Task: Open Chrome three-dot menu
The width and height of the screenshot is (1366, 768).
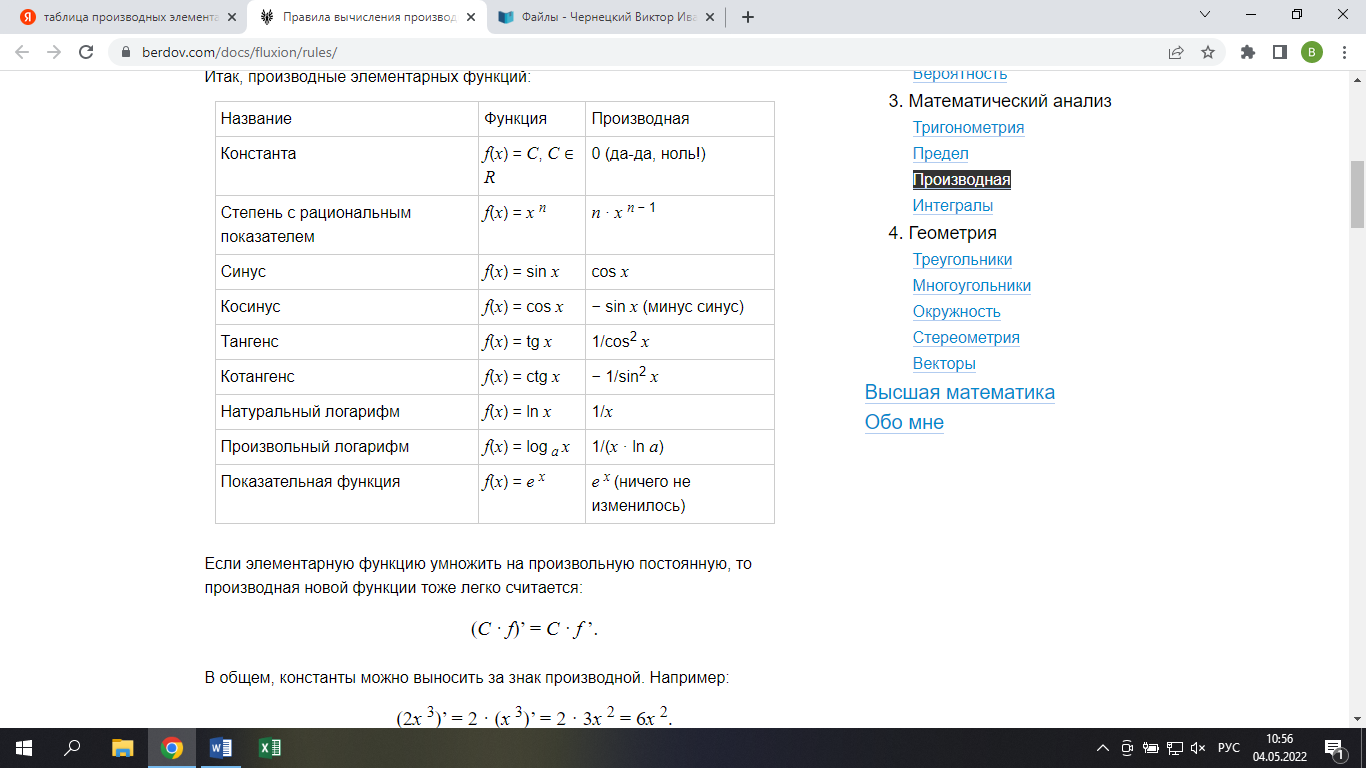Action: [x=1343, y=52]
